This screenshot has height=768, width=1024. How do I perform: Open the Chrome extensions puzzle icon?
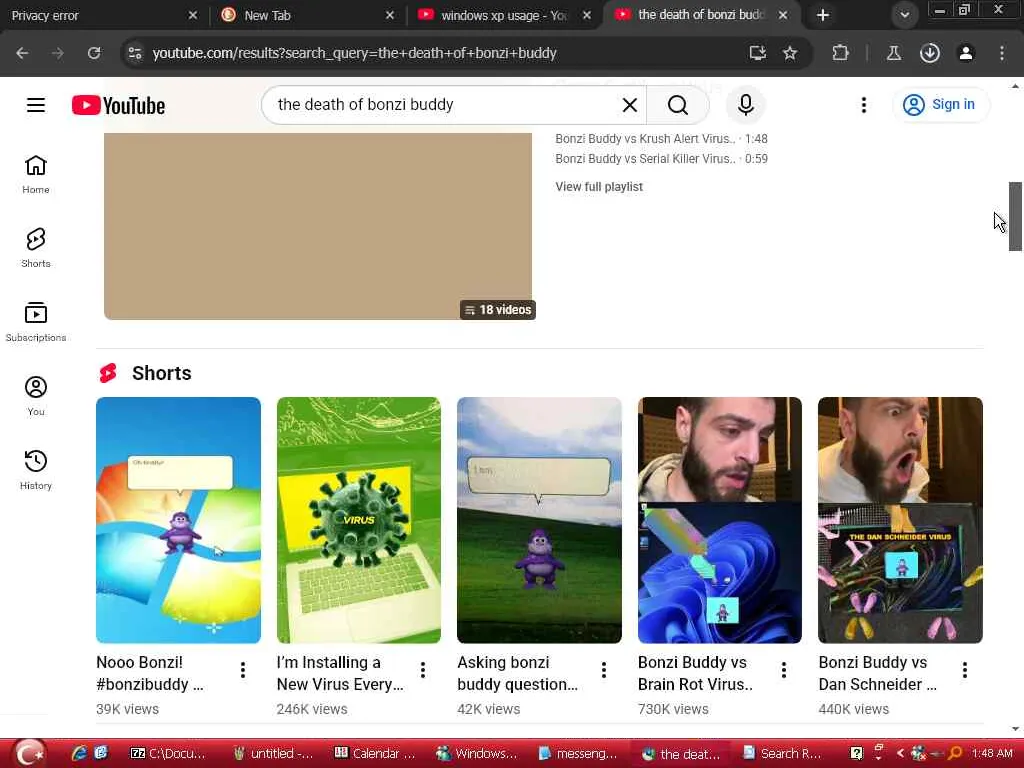(840, 53)
